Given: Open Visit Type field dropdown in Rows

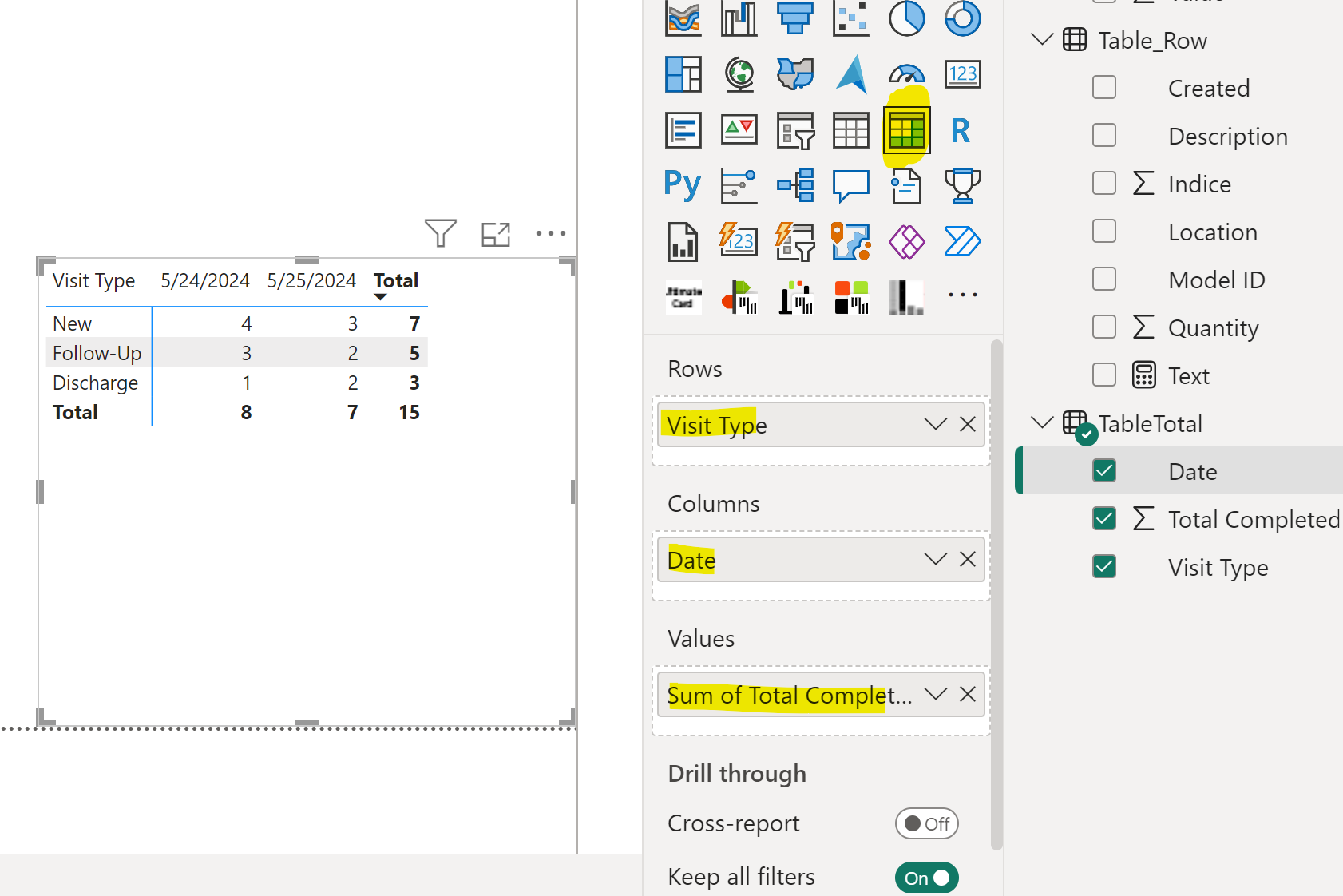Looking at the screenshot, I should point(936,424).
